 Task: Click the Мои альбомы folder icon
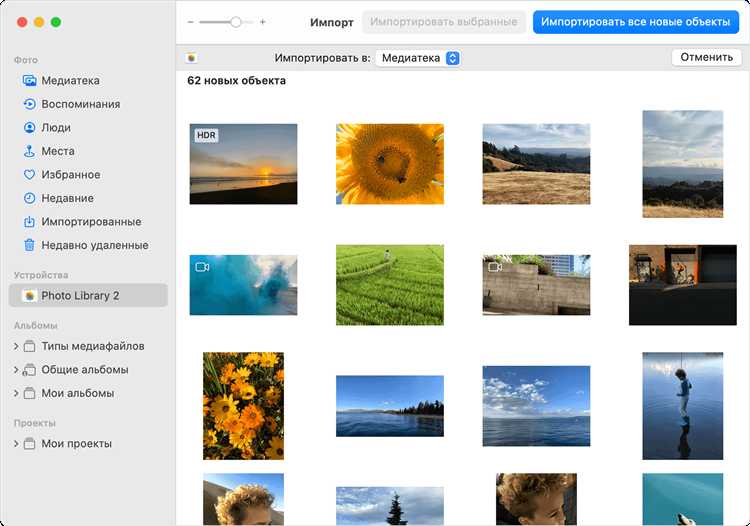click(29, 393)
